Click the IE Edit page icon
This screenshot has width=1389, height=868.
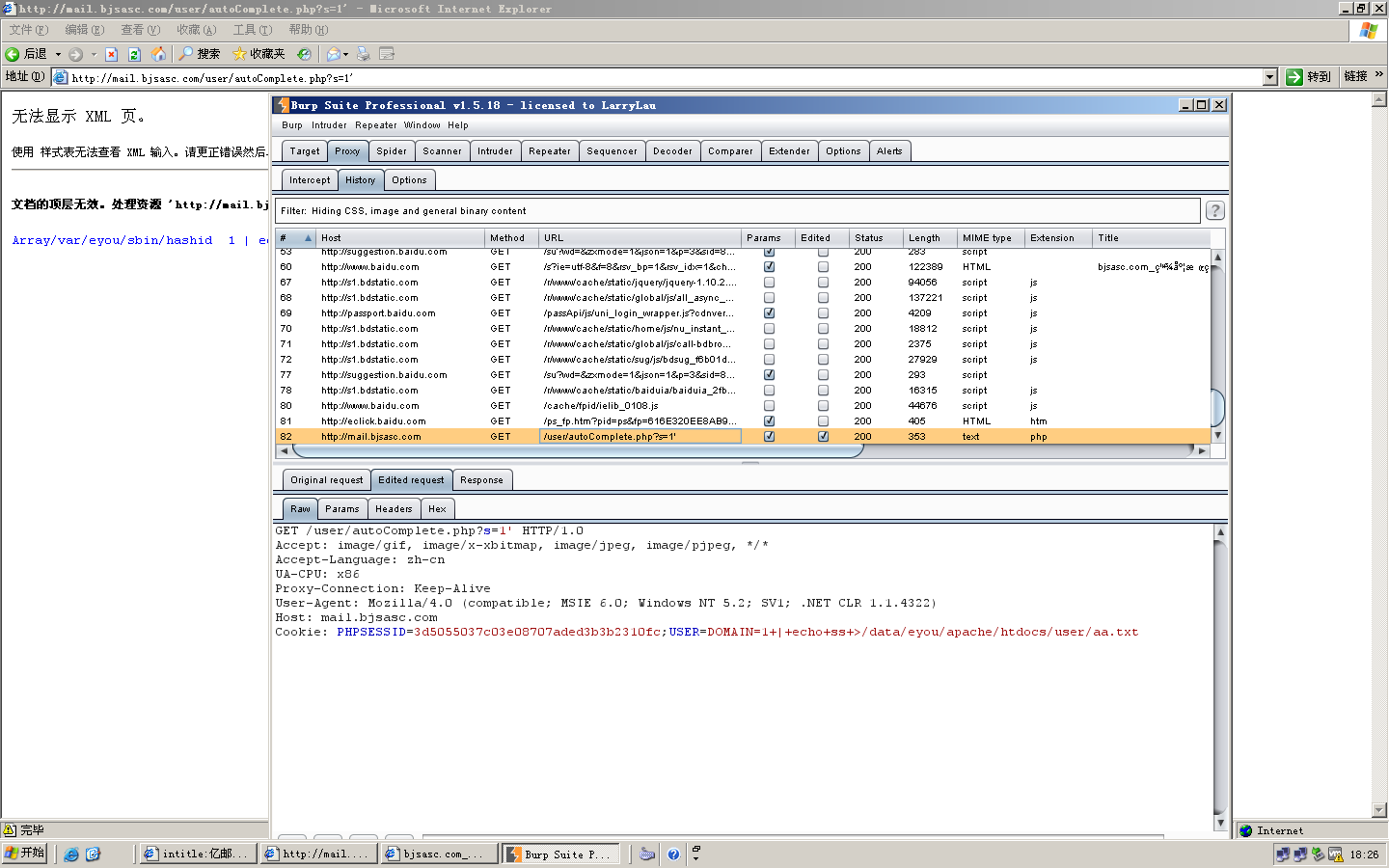(387, 54)
